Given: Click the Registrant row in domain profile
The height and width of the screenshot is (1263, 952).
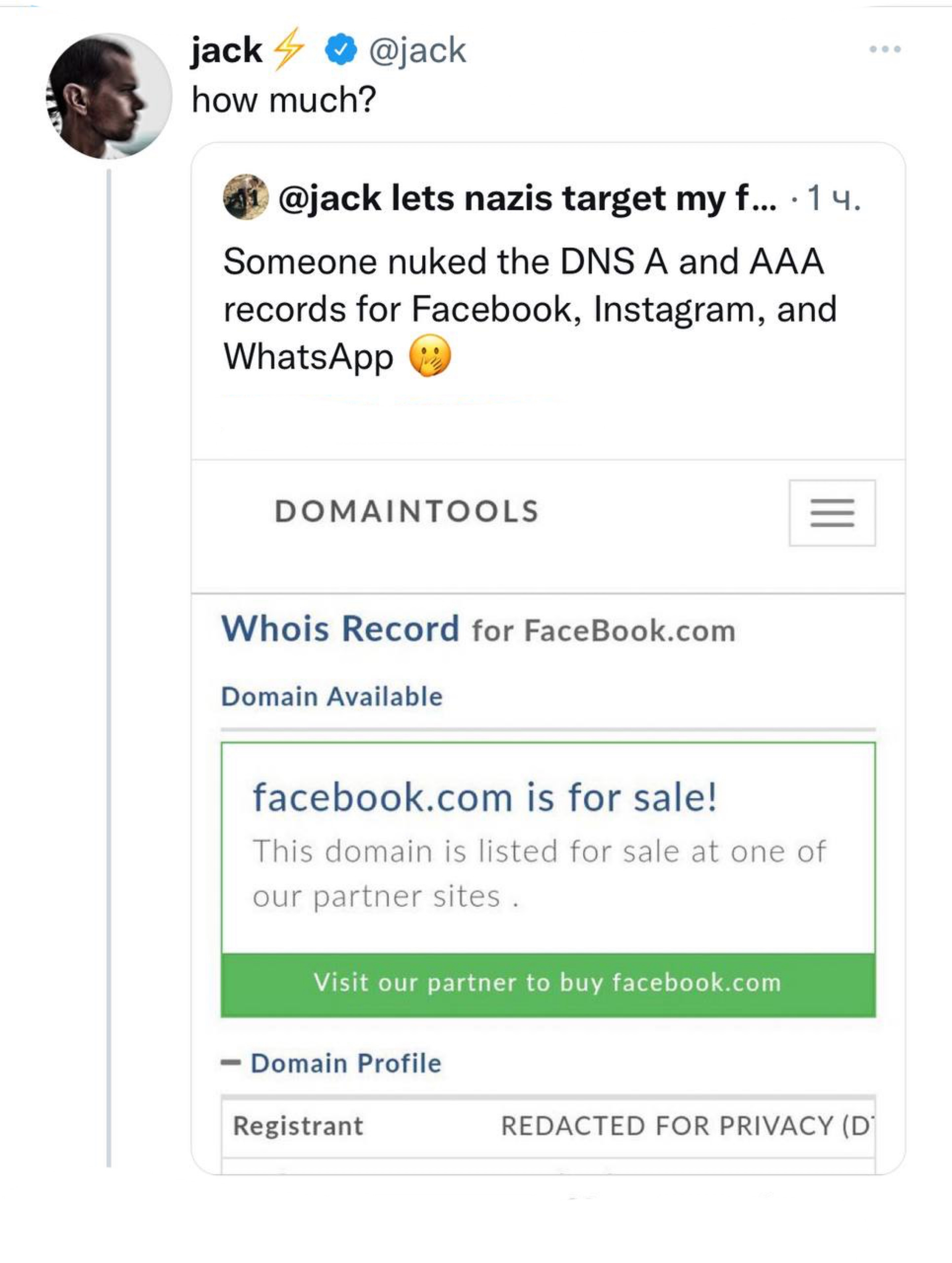Looking at the screenshot, I should (548, 1126).
